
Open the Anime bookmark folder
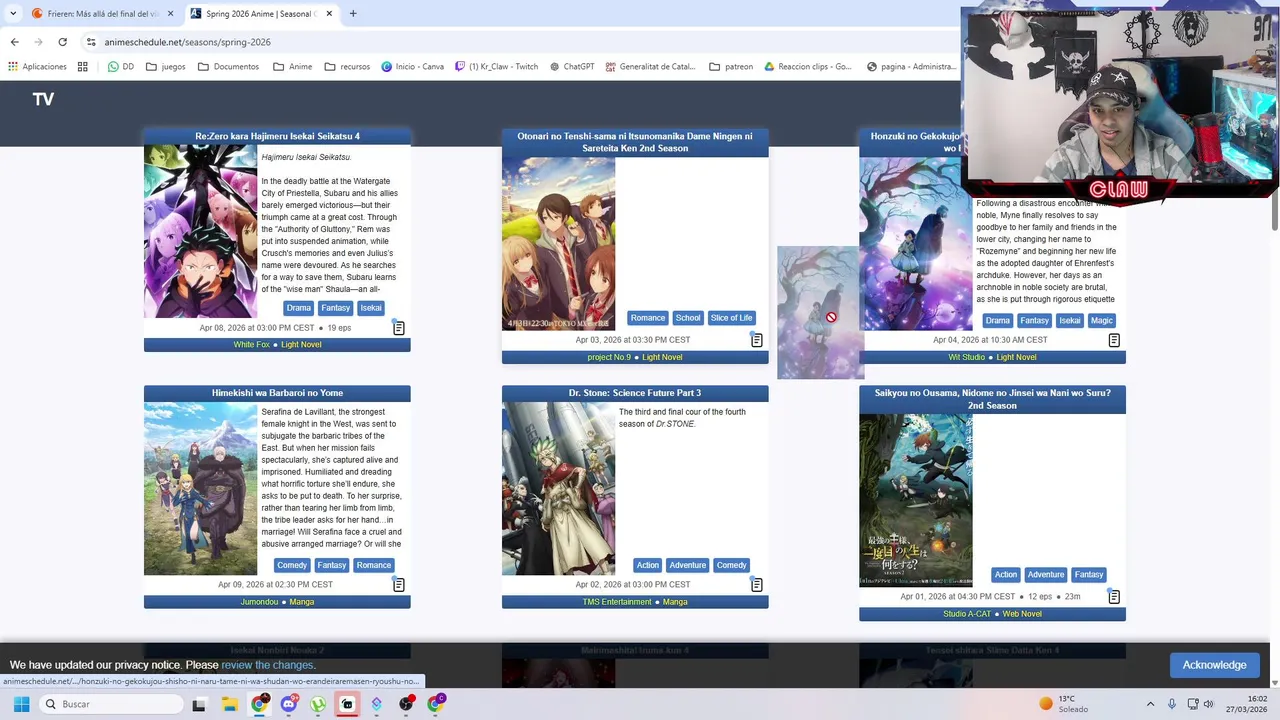click(x=292, y=67)
